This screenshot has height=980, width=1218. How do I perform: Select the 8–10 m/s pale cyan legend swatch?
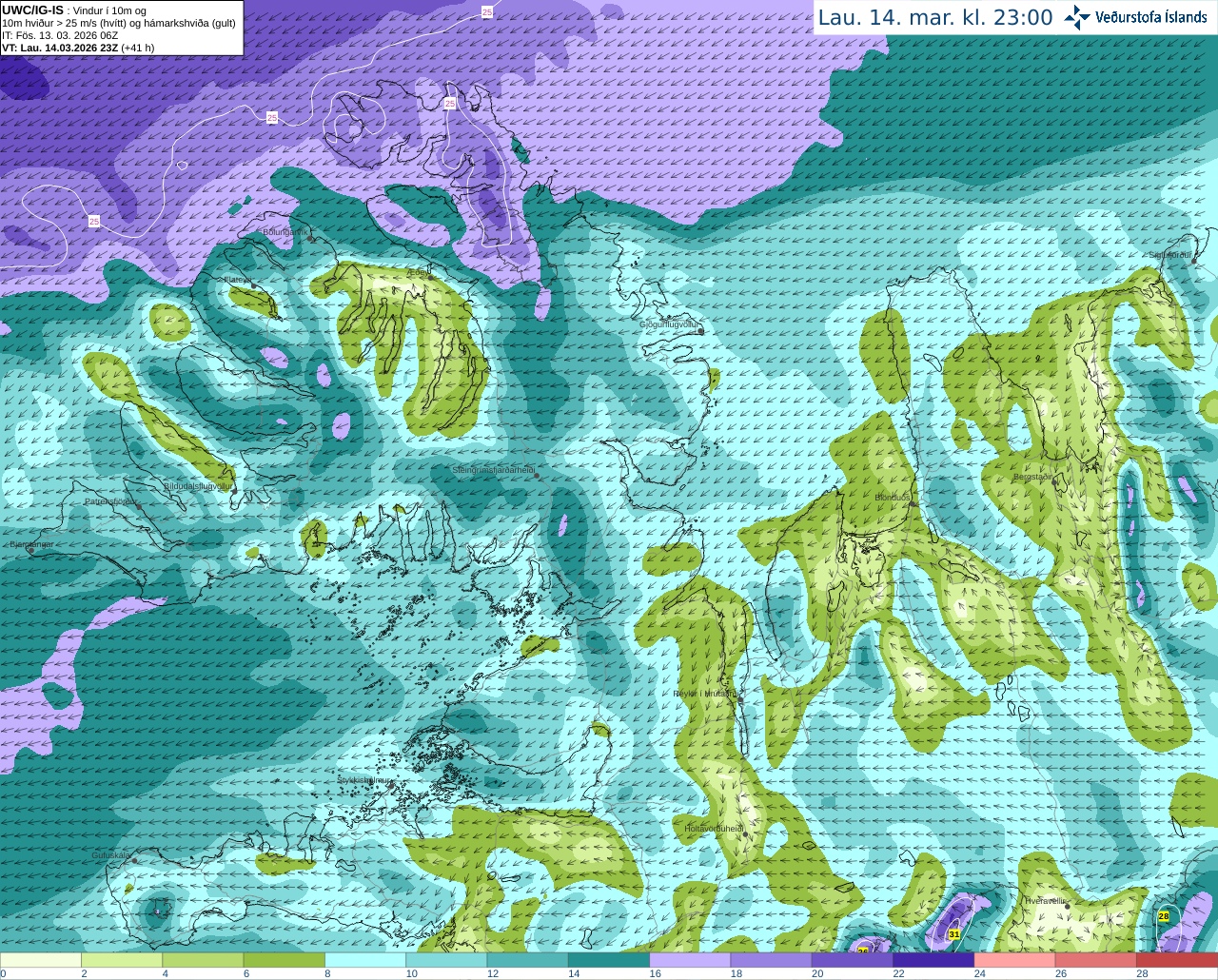(365, 960)
